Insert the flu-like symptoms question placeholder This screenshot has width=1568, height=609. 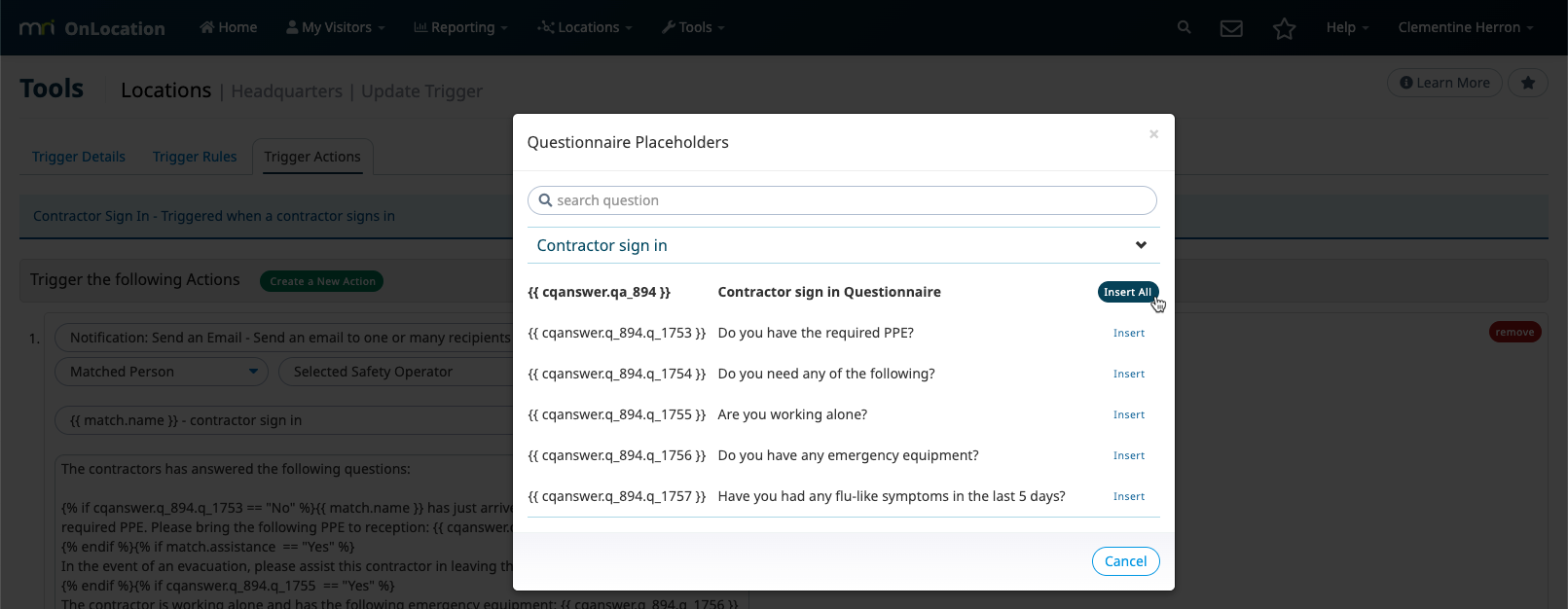click(x=1128, y=496)
